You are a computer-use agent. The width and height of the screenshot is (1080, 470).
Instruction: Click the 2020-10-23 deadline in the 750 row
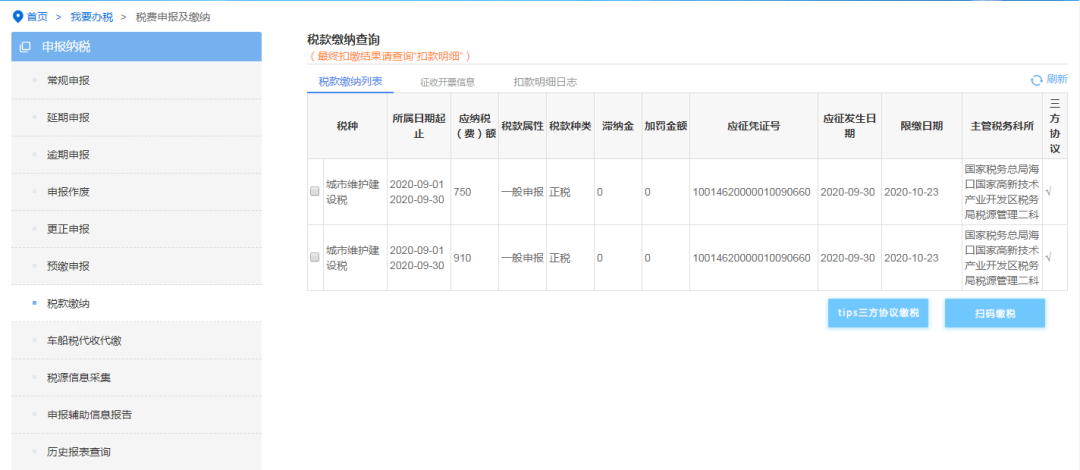[x=911, y=192]
